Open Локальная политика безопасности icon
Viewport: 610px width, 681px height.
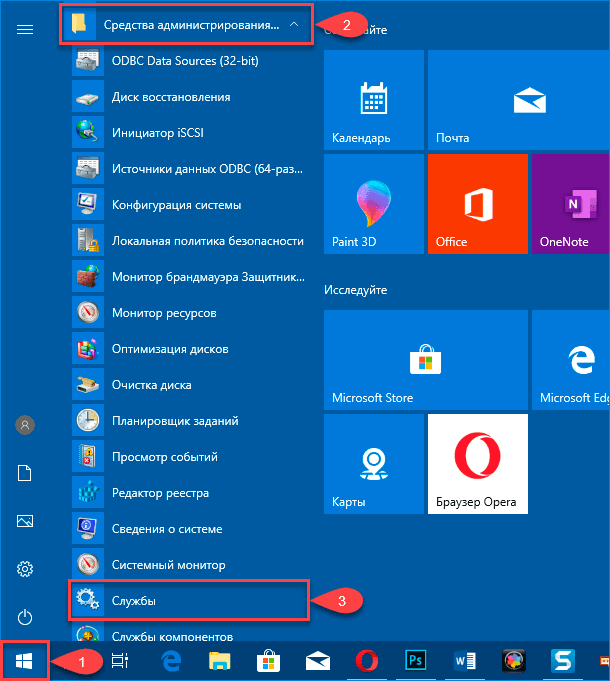click(88, 241)
